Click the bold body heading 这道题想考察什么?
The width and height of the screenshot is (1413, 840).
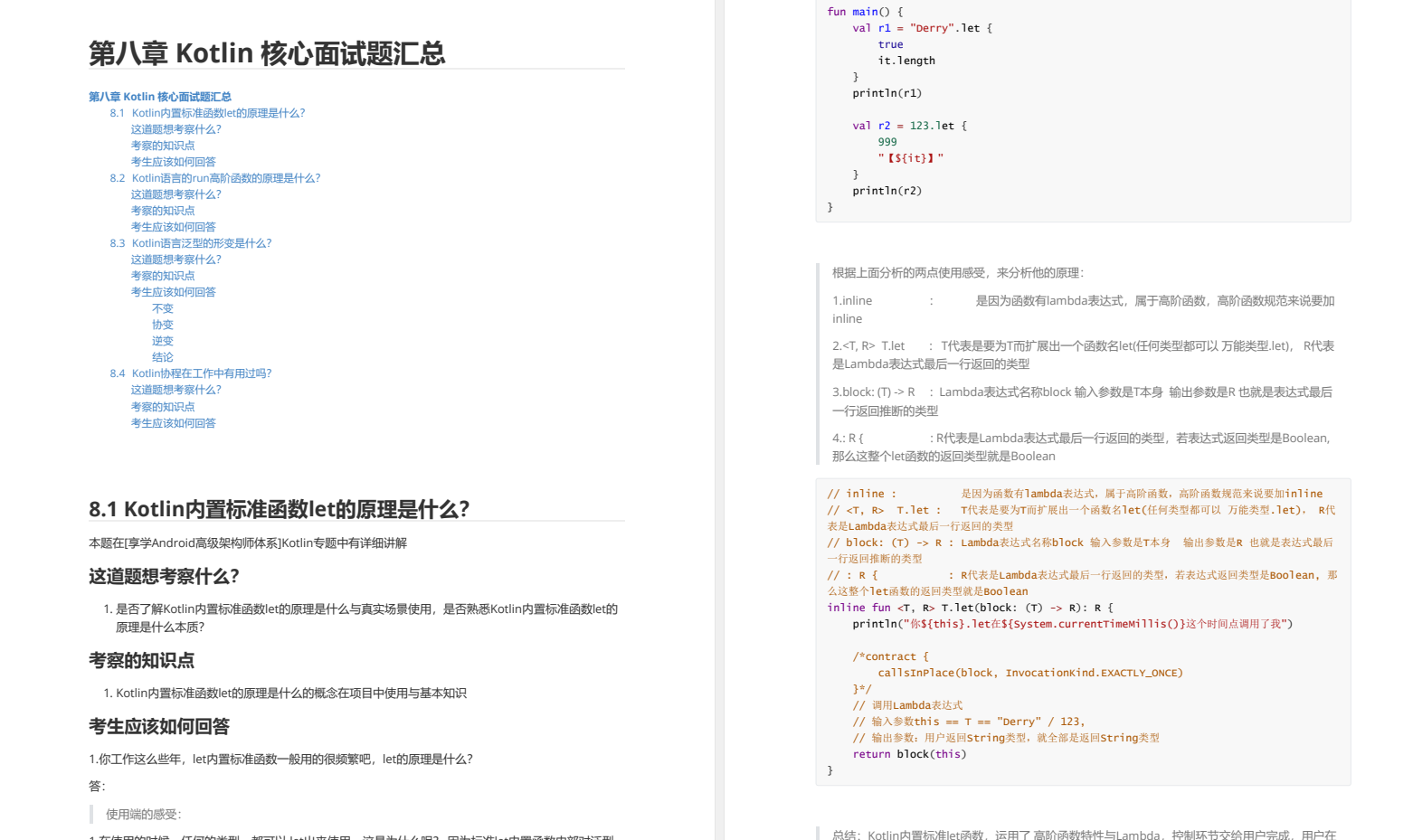point(164,577)
